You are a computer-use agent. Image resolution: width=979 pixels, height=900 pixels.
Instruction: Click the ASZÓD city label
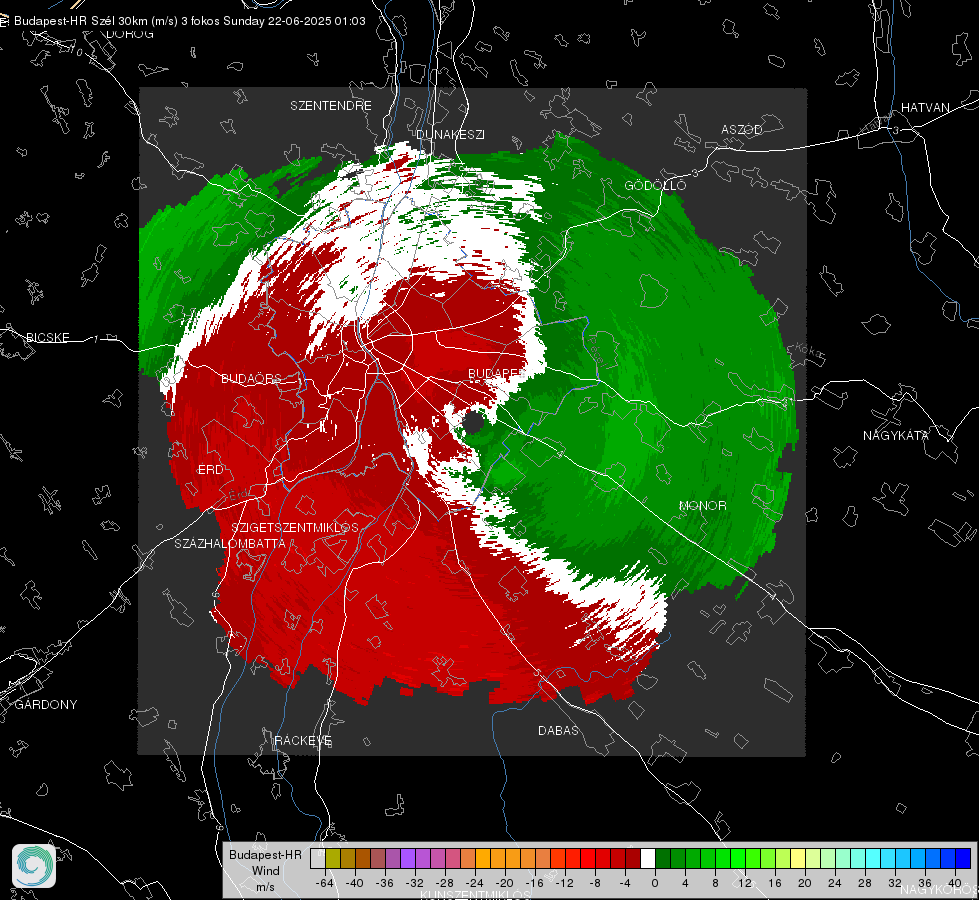[x=742, y=130]
